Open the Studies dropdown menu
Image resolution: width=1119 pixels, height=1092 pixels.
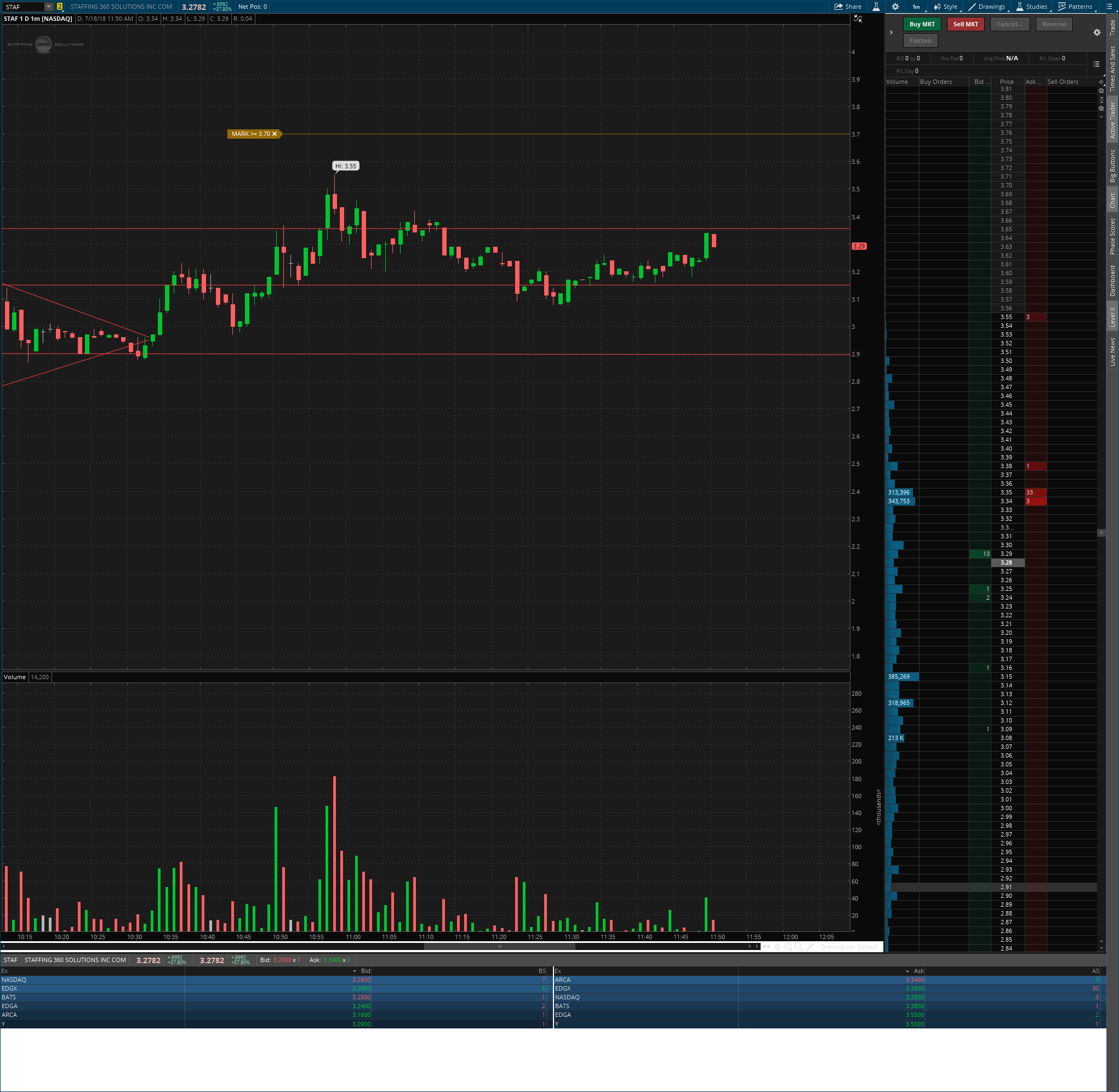coord(1032,7)
